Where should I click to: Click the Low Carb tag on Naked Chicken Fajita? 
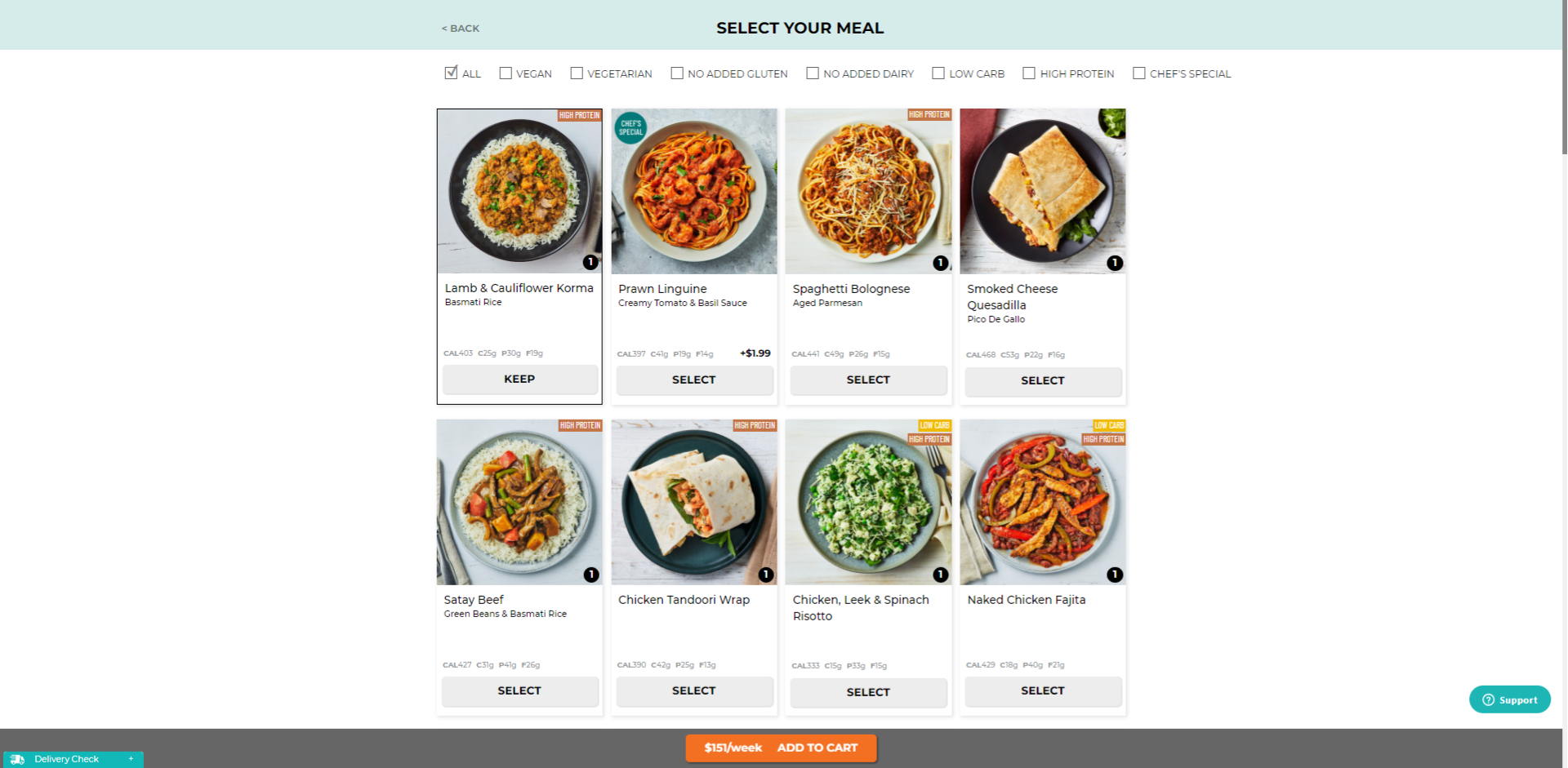point(1109,425)
